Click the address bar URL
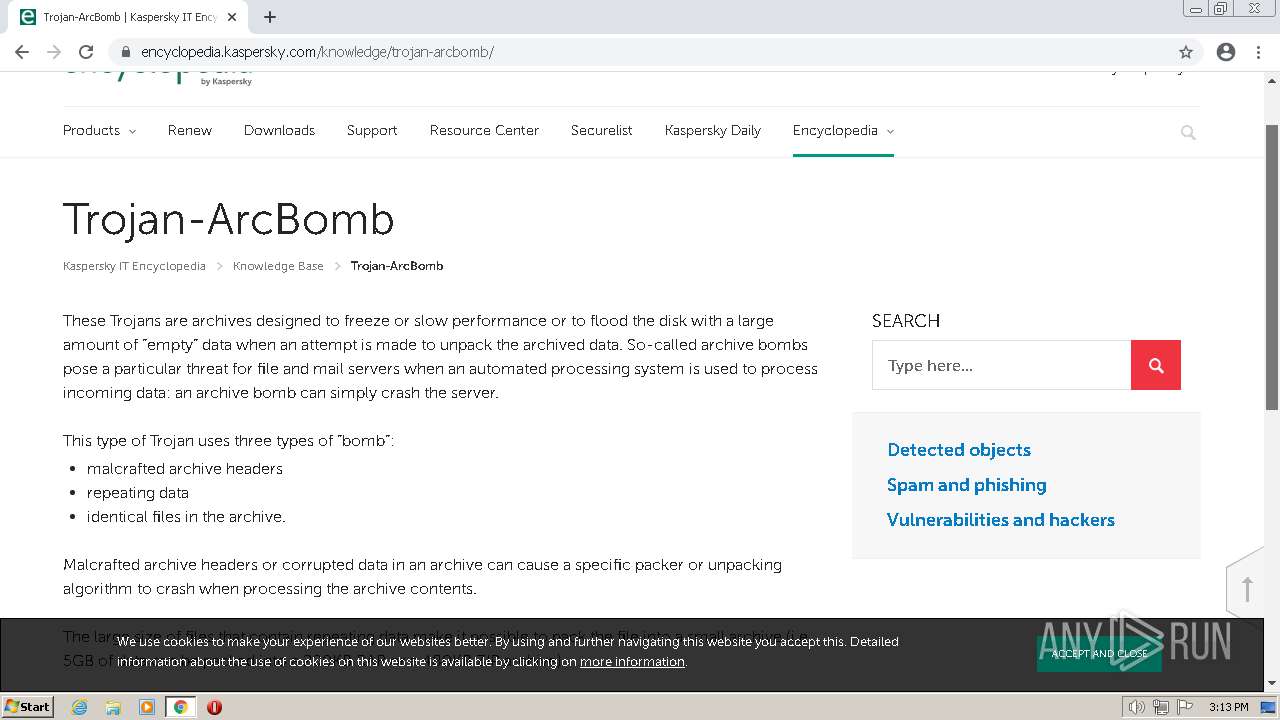The image size is (1280, 720). [x=317, y=52]
